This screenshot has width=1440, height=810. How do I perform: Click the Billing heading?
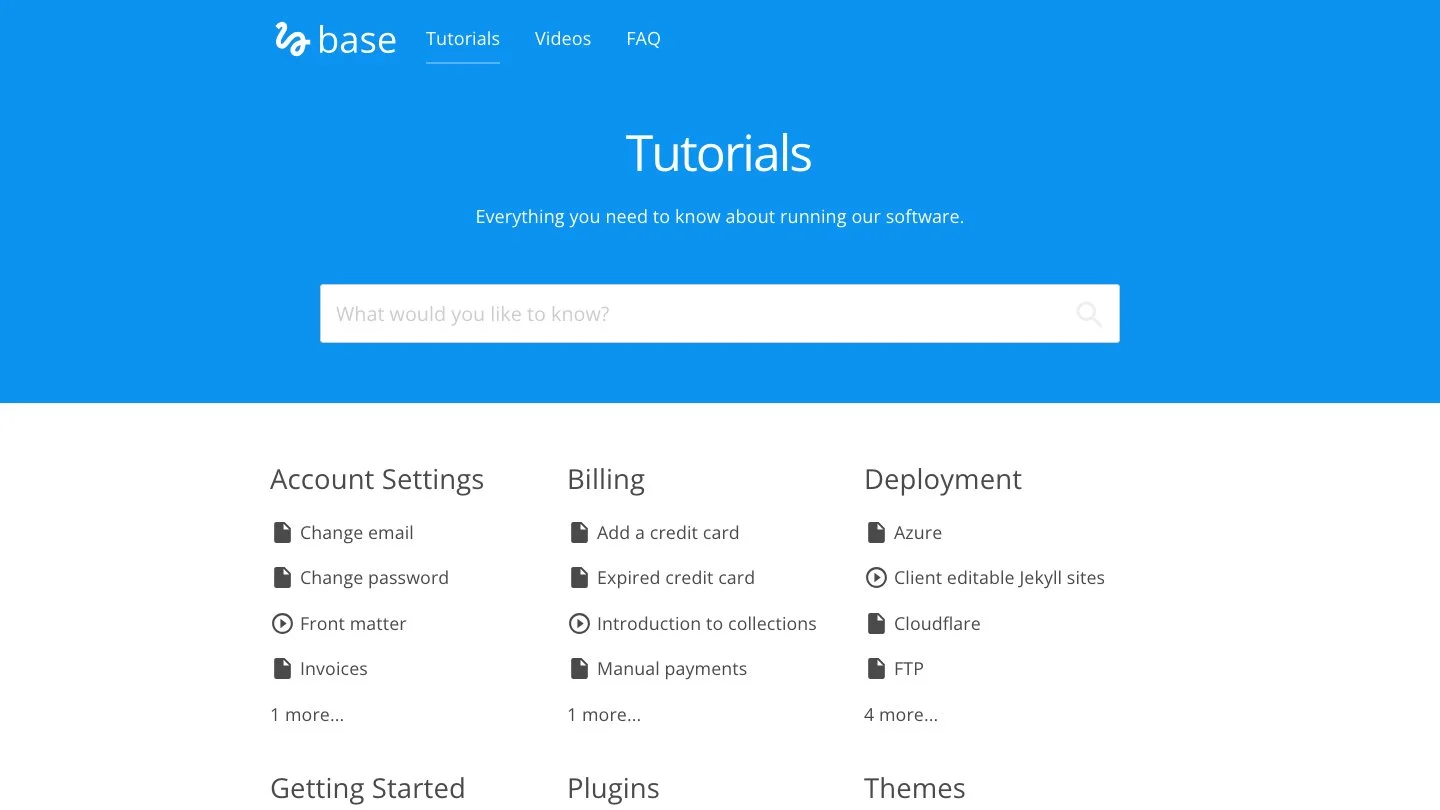(606, 480)
